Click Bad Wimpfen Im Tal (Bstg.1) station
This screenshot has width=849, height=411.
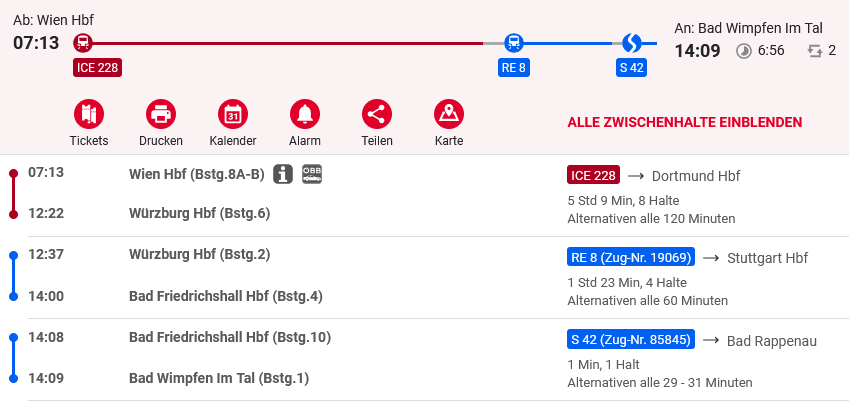(219, 378)
